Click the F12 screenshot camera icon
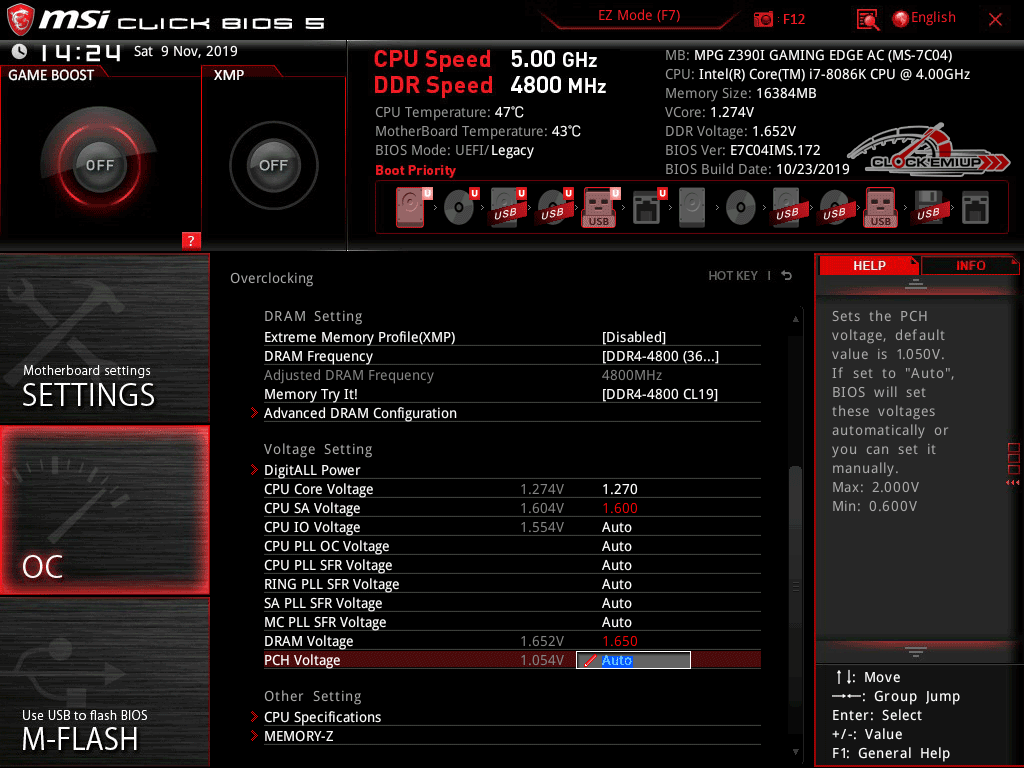Image resolution: width=1024 pixels, height=768 pixels. pos(764,19)
